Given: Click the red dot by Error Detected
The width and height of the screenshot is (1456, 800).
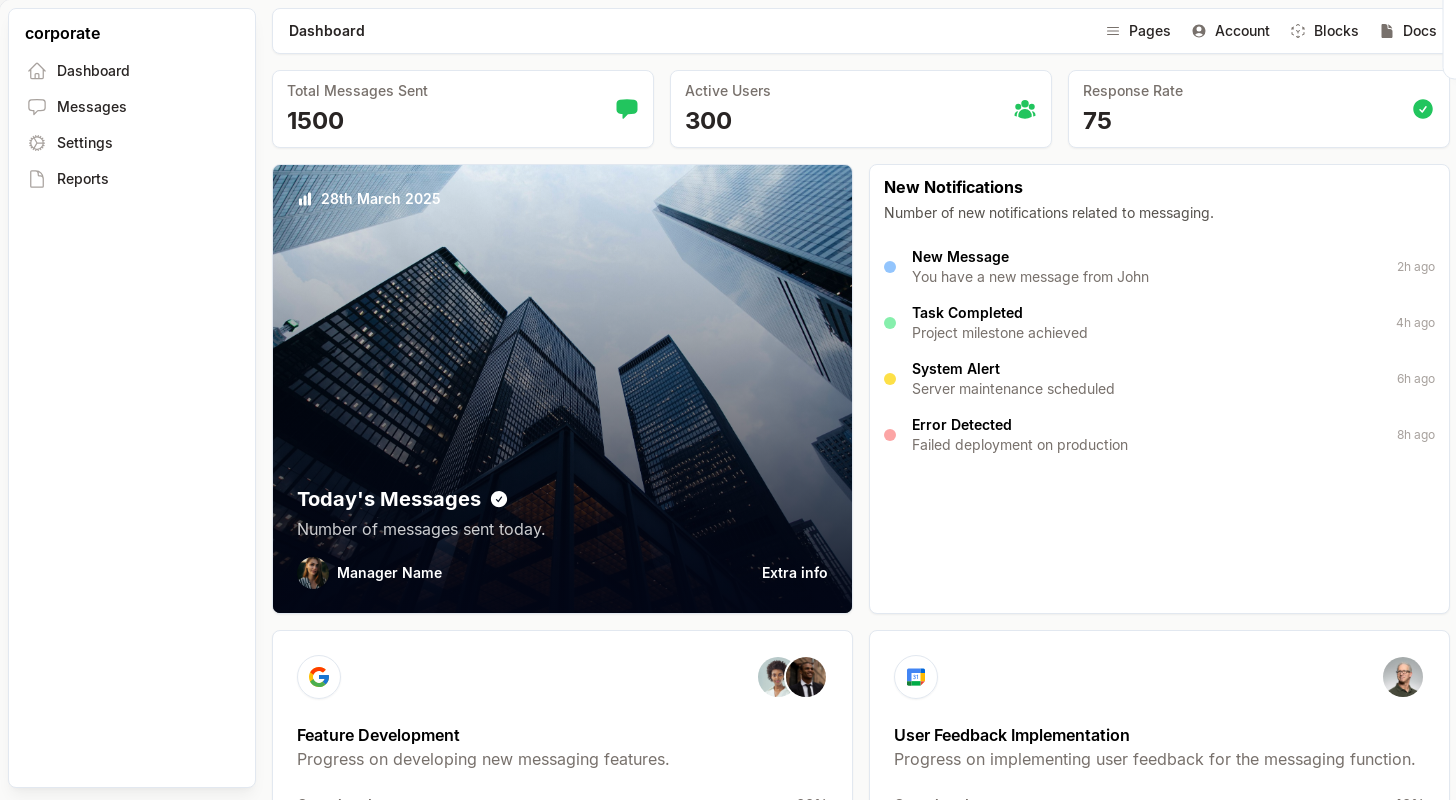Looking at the screenshot, I should 890,435.
